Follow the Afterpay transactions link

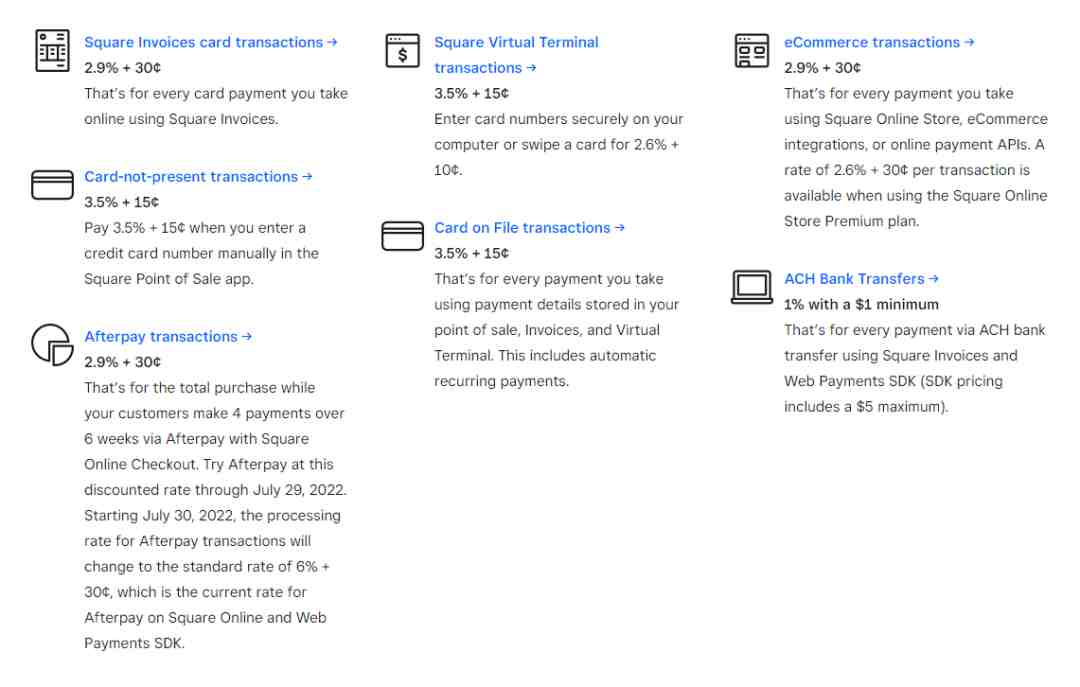[168, 336]
